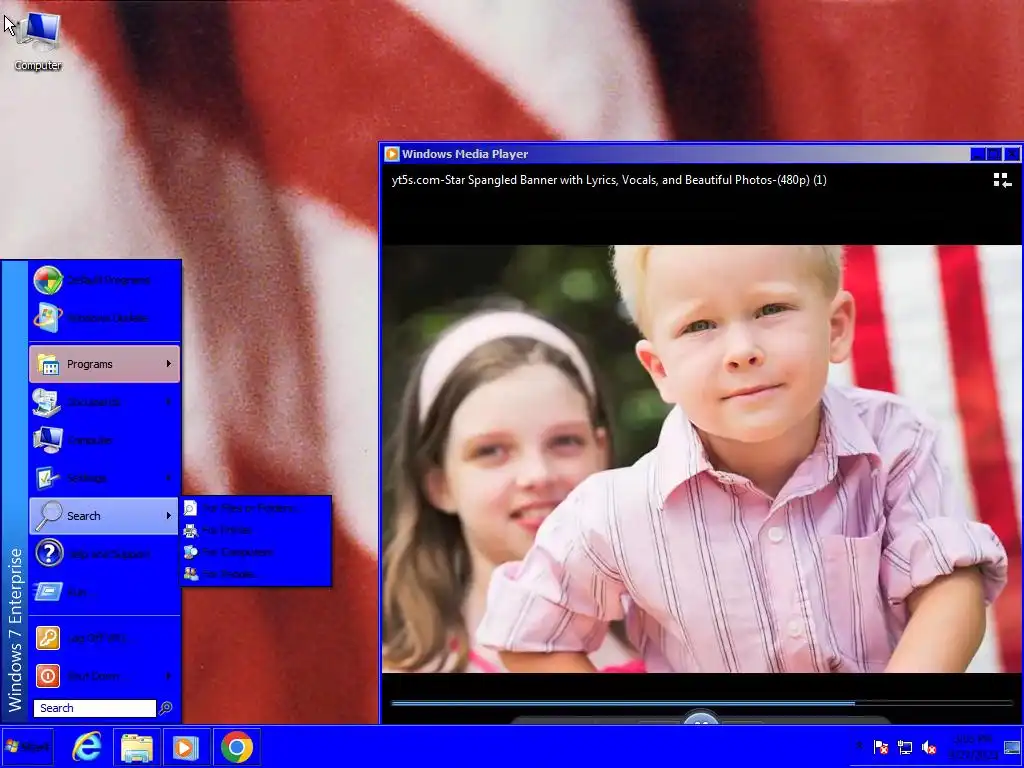This screenshot has height=768, width=1024.
Task: Open Internet Explorer from the taskbar
Action: click(88, 746)
